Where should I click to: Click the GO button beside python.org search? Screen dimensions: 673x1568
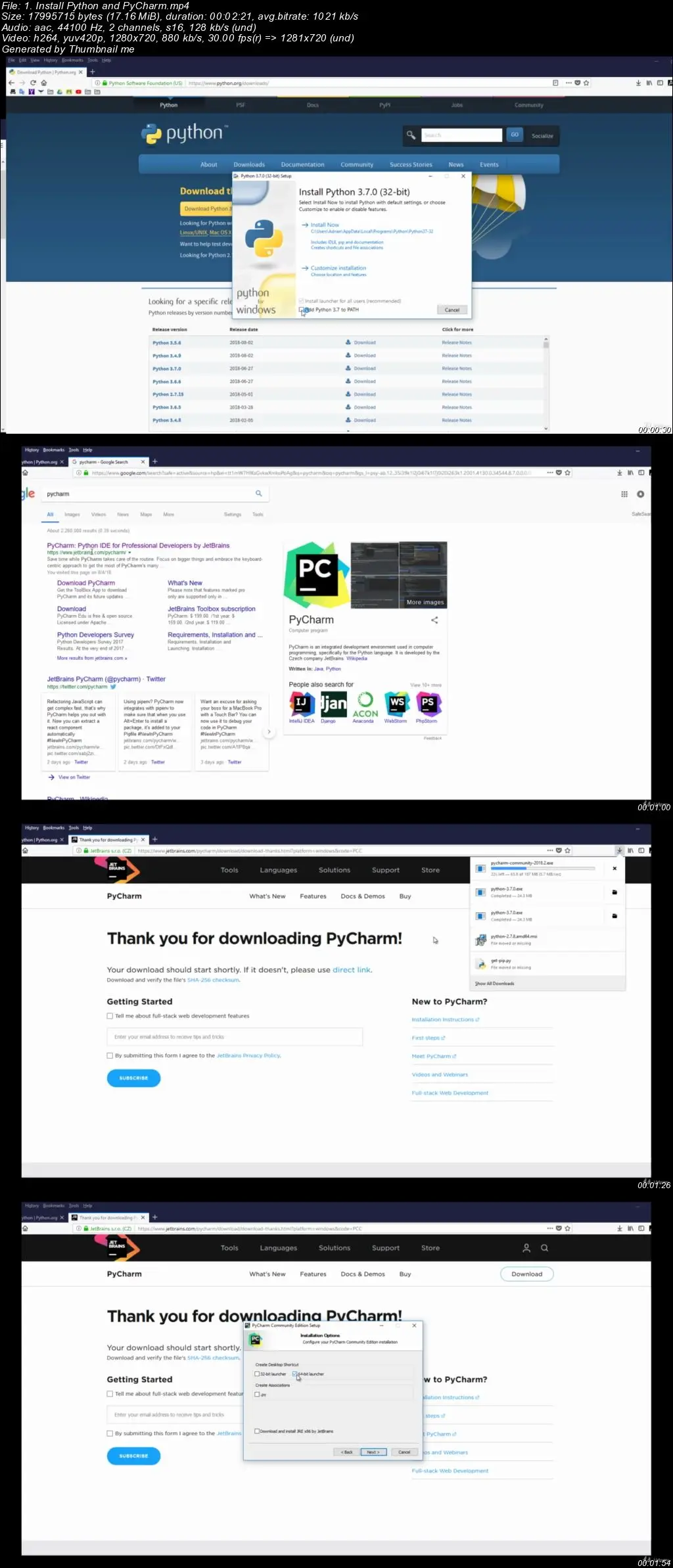click(x=515, y=135)
